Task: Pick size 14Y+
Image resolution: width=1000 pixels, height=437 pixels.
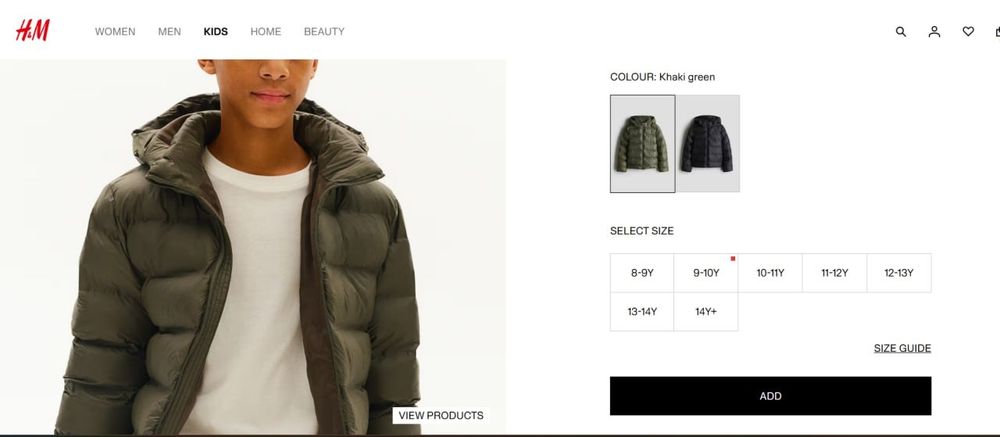Action: click(x=706, y=312)
